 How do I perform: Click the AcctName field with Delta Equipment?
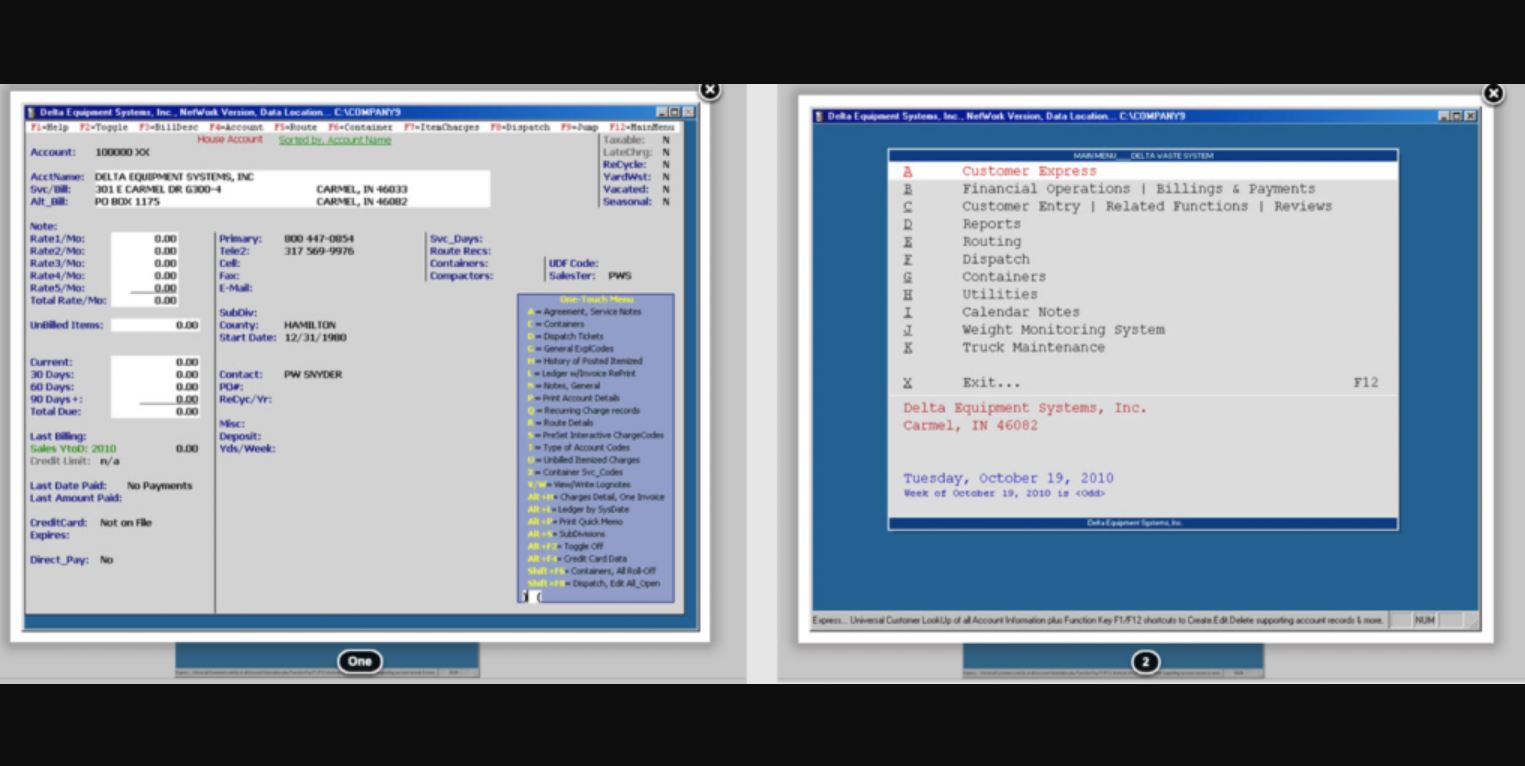click(174, 177)
